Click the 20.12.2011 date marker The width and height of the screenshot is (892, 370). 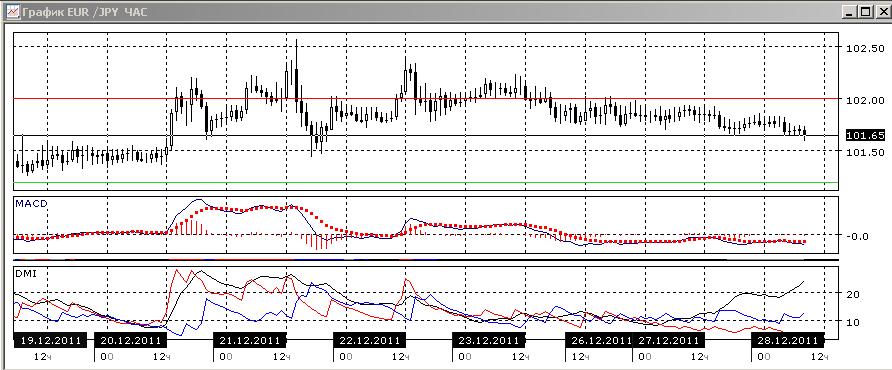(x=130, y=340)
